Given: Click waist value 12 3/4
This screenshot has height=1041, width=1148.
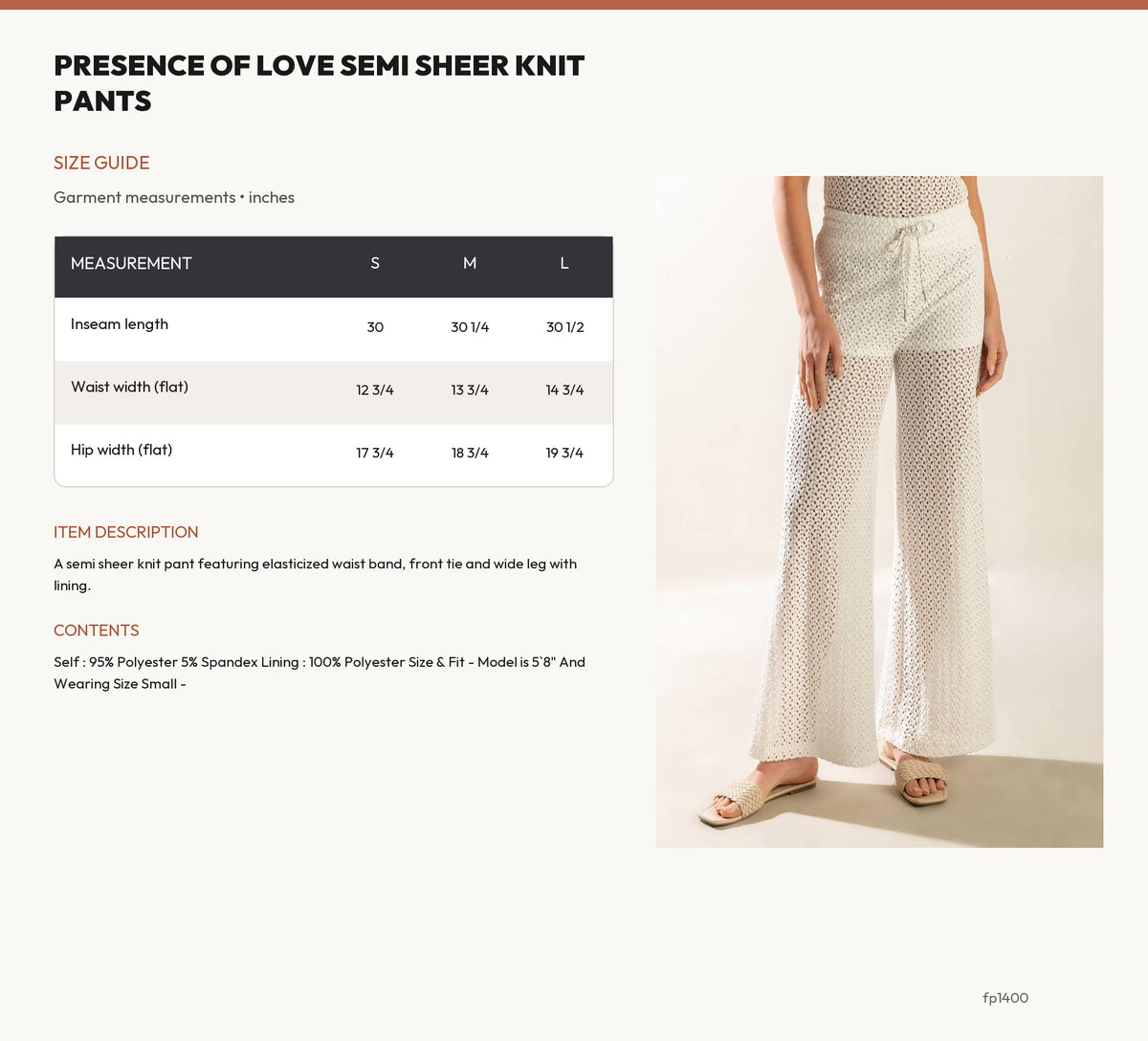Looking at the screenshot, I should point(375,390).
